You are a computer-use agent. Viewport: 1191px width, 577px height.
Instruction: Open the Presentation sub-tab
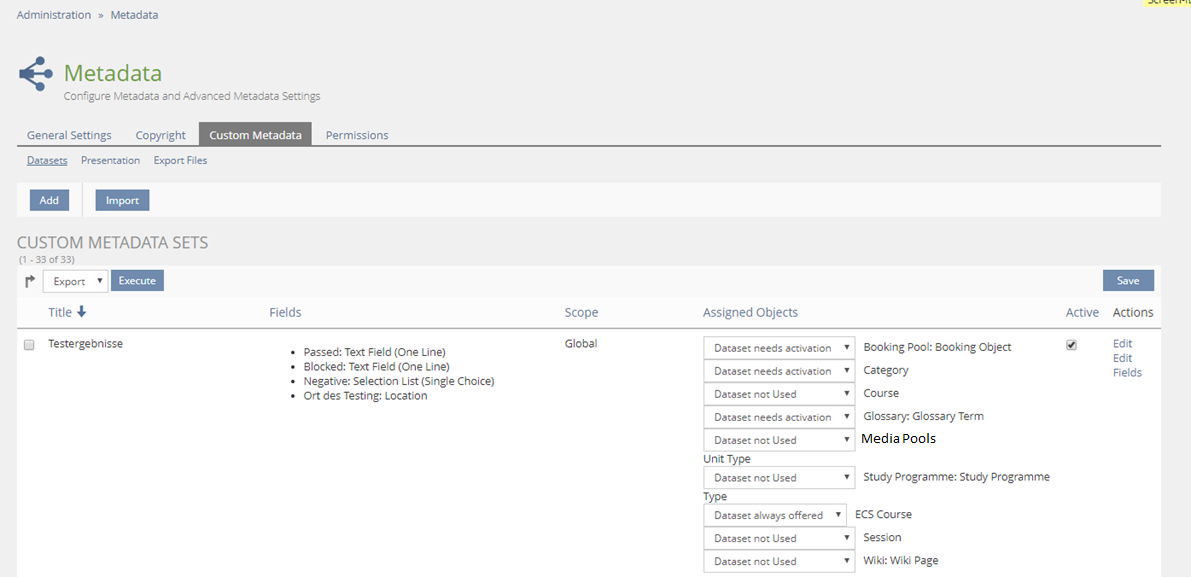coord(110,160)
